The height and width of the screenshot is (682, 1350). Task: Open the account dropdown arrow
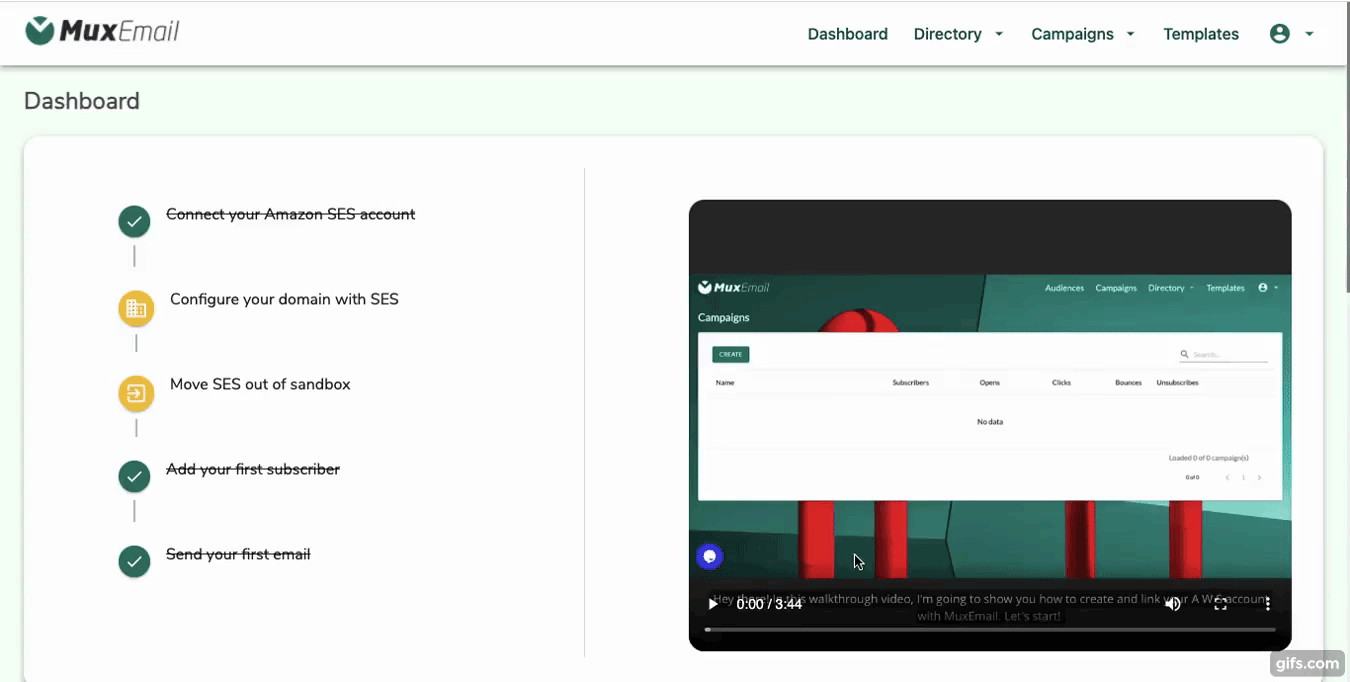[x=1309, y=34]
